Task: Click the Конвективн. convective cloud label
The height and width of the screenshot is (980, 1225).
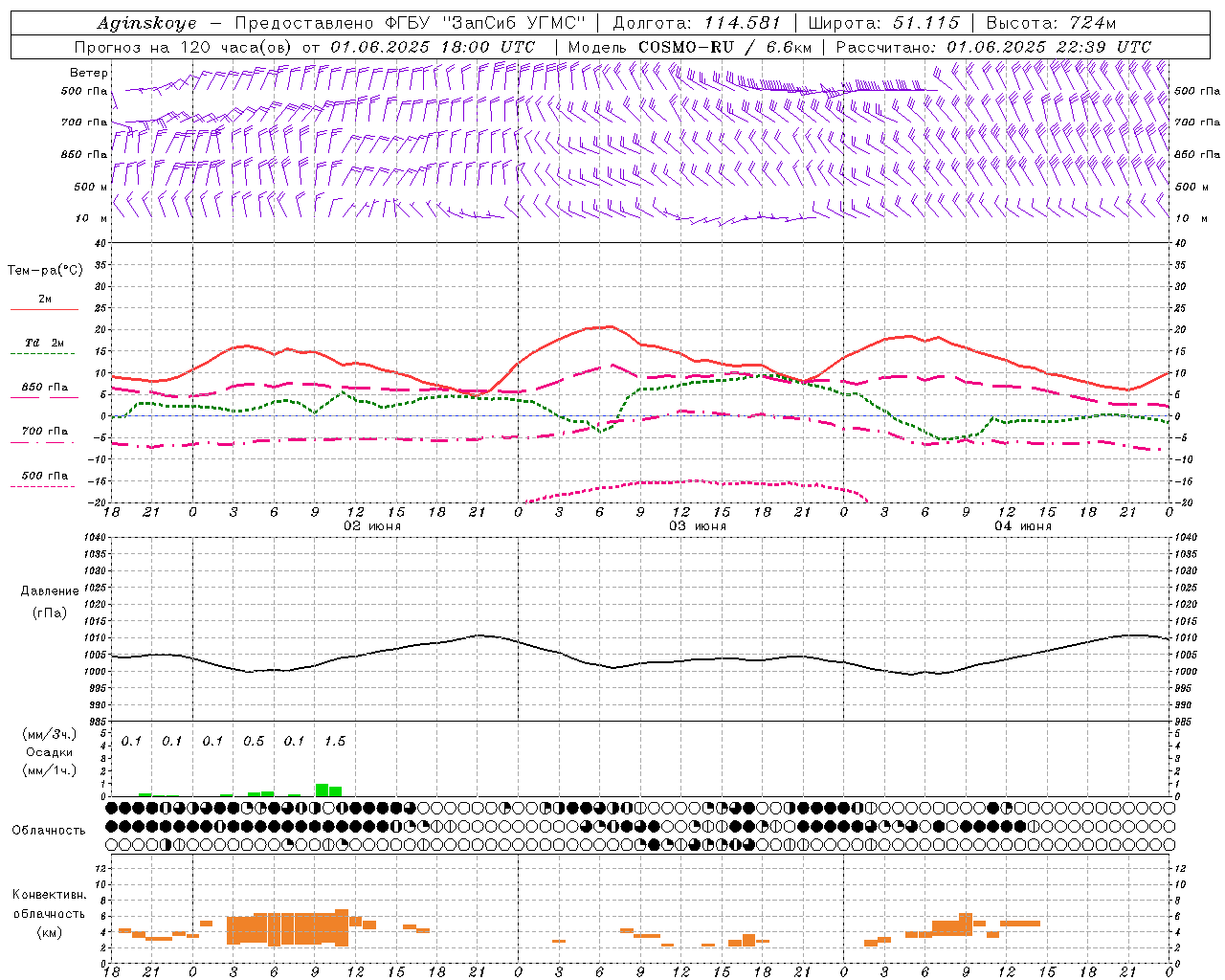Action: coord(49,895)
